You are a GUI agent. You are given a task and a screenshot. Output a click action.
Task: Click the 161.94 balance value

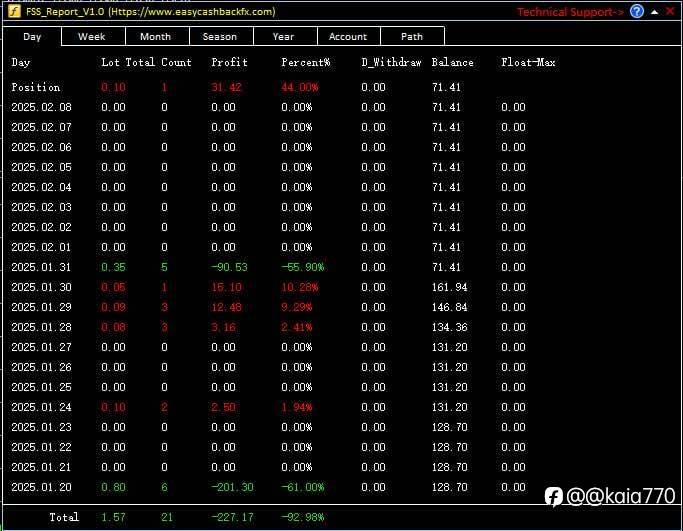(x=450, y=287)
